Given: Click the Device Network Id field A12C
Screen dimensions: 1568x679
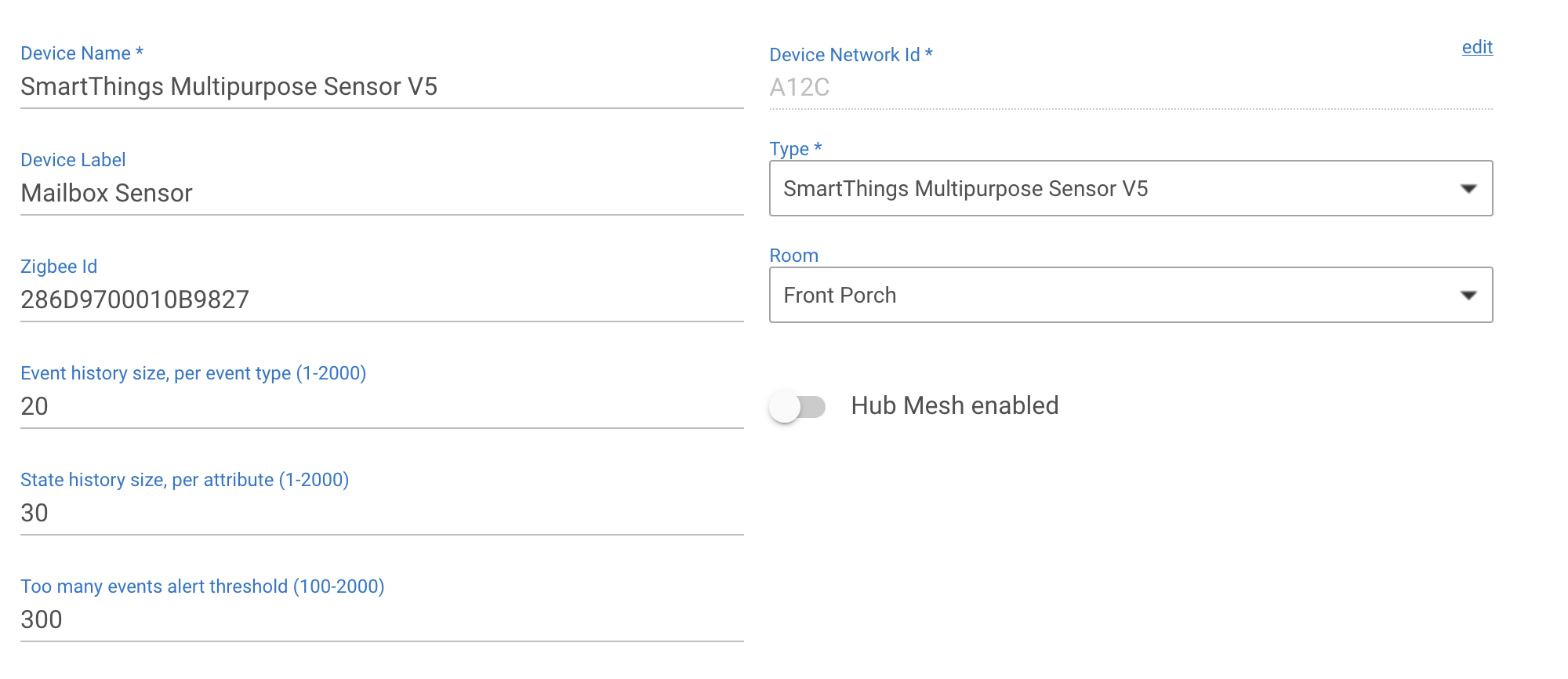Looking at the screenshot, I should [x=1131, y=88].
